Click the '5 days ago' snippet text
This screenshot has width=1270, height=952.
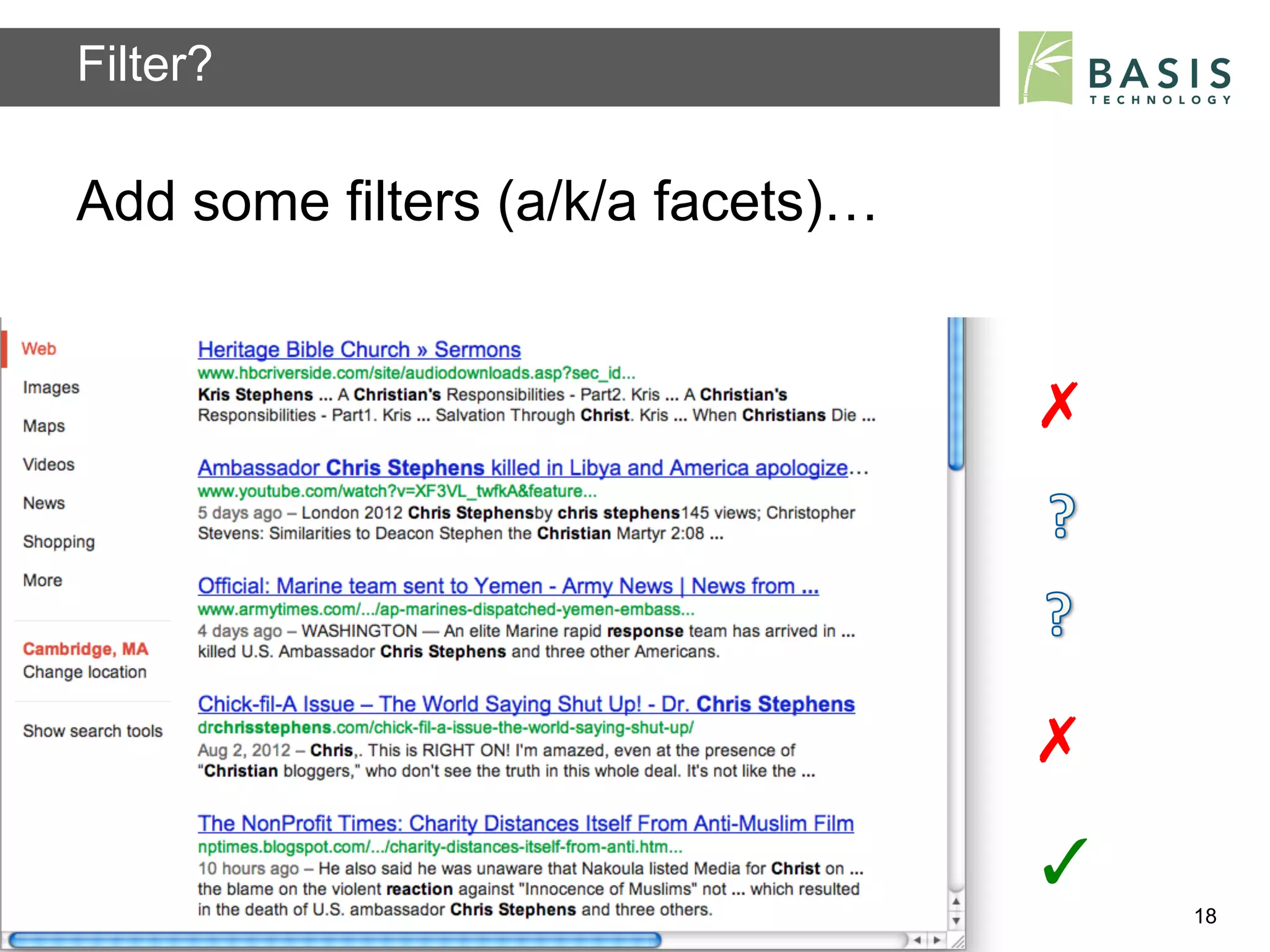(239, 513)
